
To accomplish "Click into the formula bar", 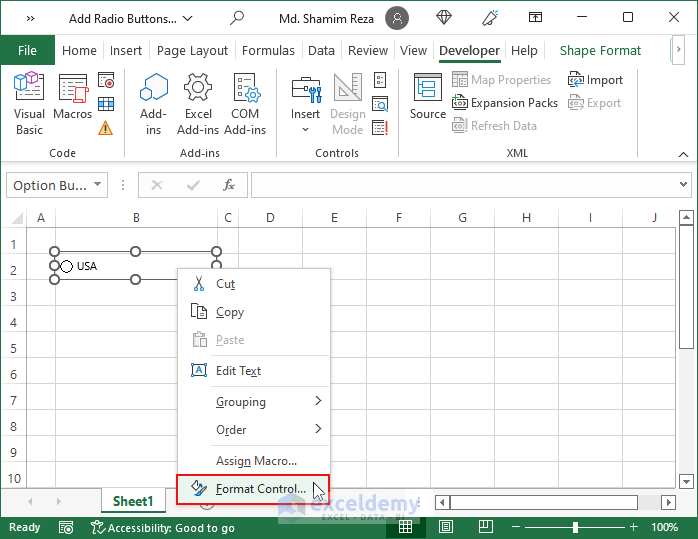I will click(x=463, y=185).
